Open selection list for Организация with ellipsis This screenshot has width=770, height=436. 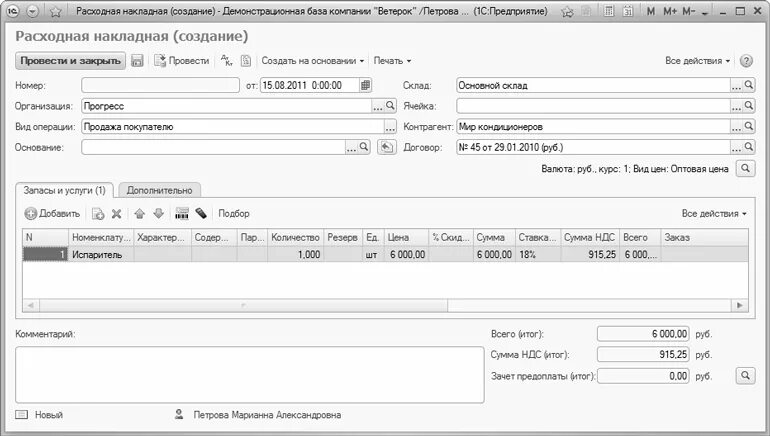click(x=378, y=107)
